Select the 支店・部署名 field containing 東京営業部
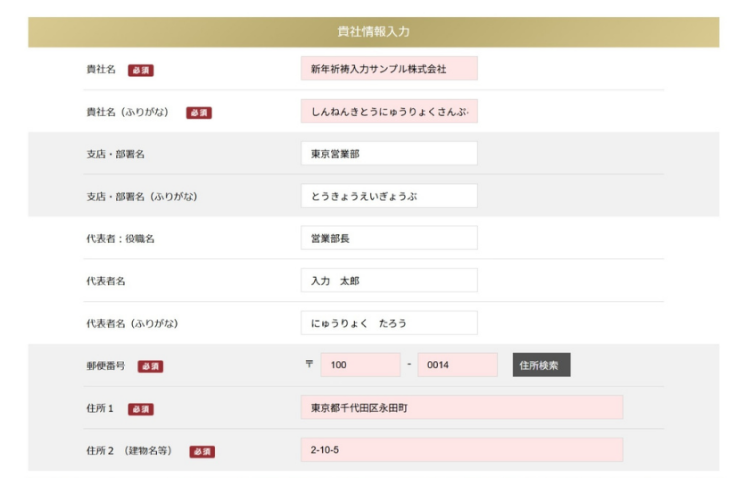This screenshot has height=478, width=750. pos(388,154)
